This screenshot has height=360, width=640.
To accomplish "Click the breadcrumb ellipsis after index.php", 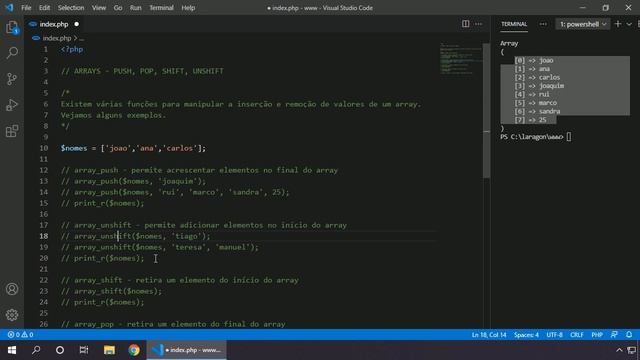I will 81,38.
